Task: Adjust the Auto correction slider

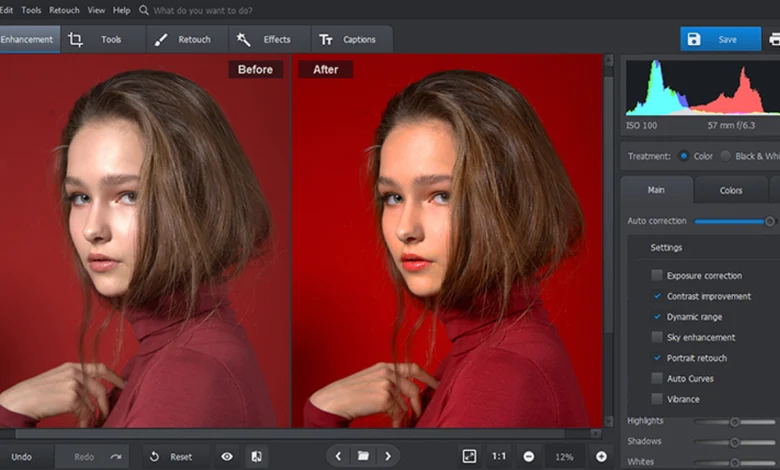Action: (769, 221)
